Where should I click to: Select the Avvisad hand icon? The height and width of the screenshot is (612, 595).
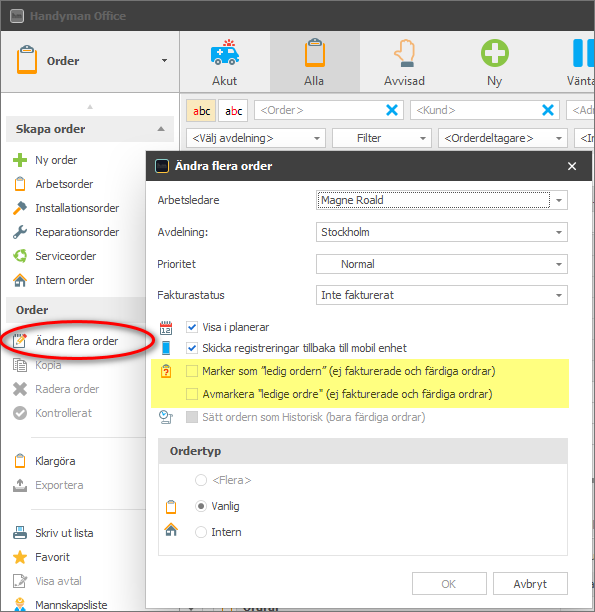point(404,53)
